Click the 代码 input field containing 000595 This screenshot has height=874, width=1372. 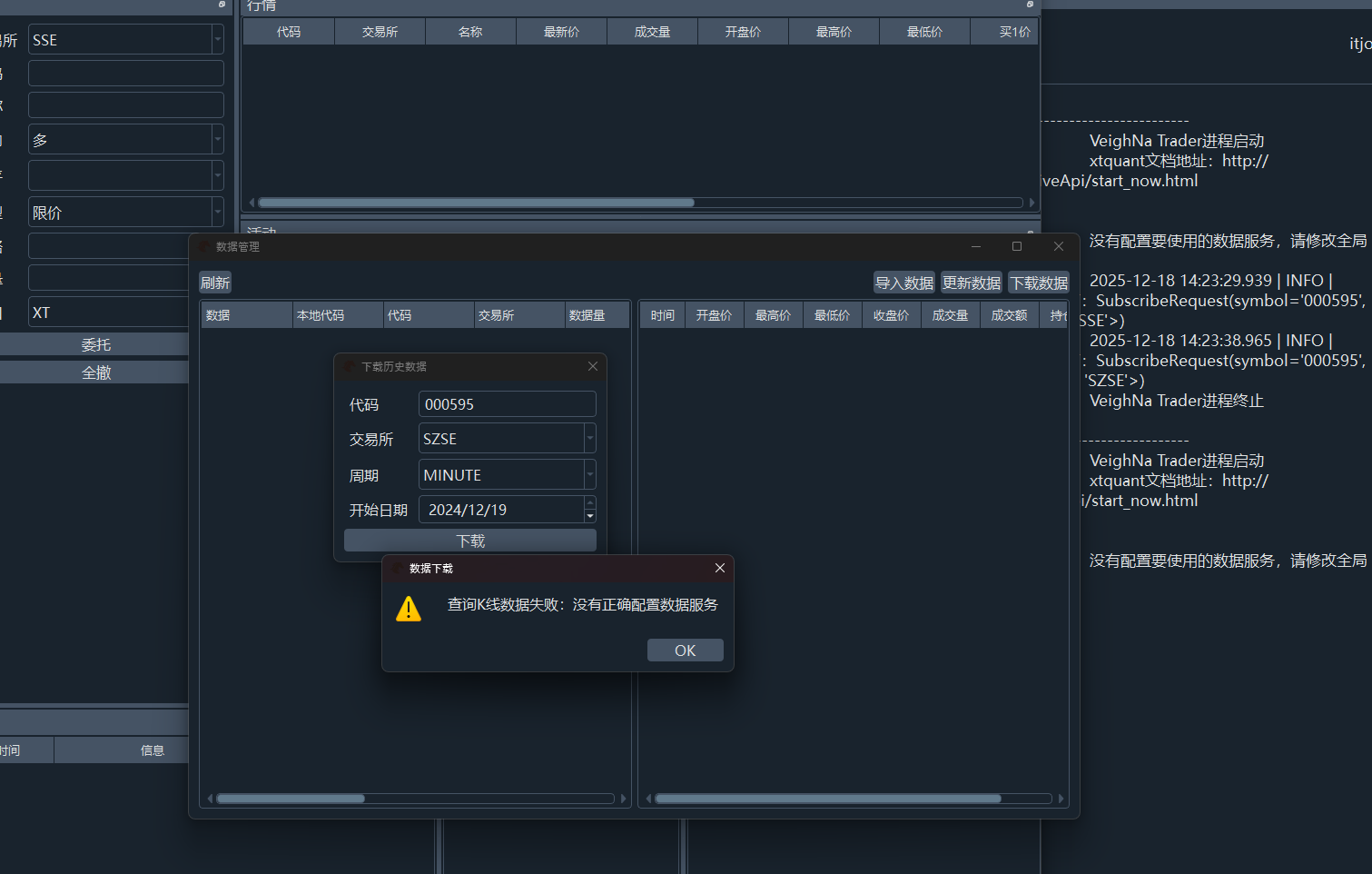click(507, 404)
